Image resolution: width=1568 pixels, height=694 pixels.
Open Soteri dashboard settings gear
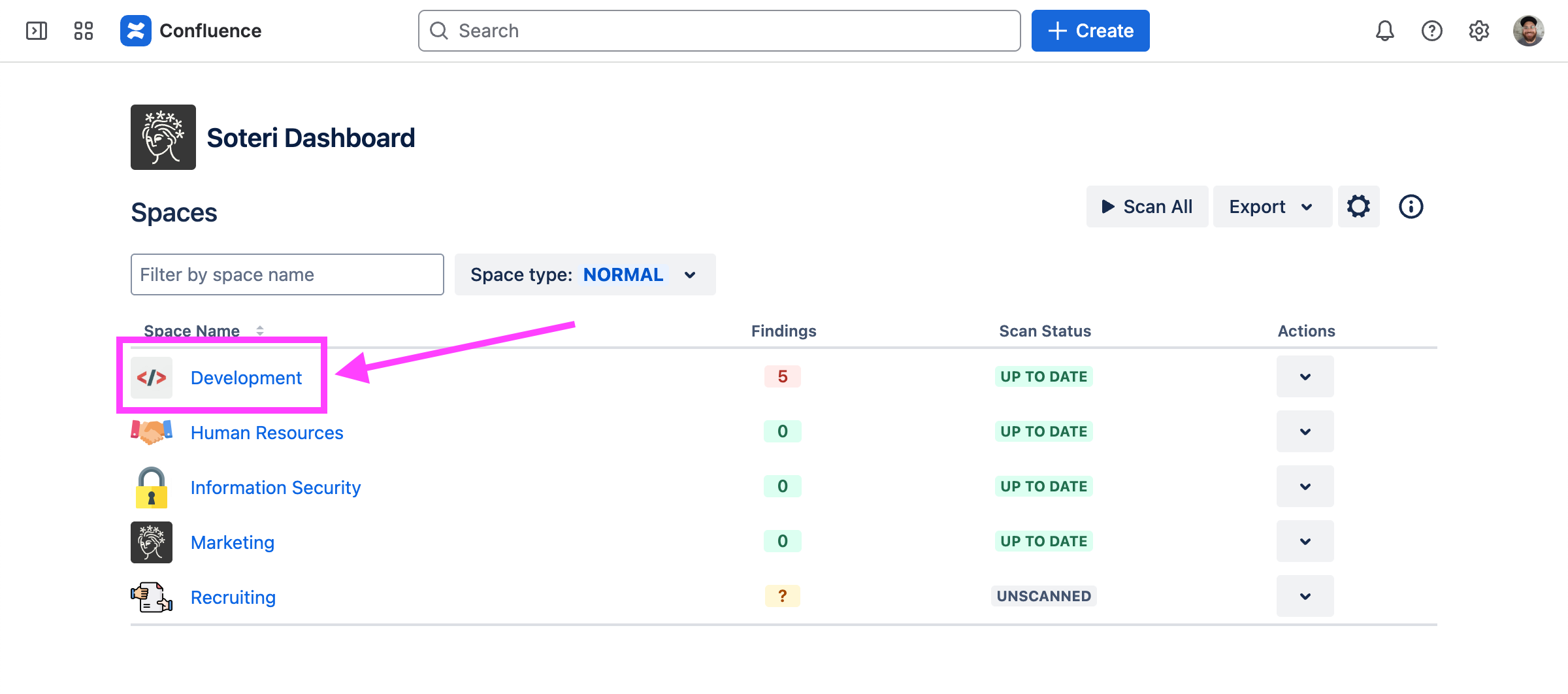[1358, 207]
